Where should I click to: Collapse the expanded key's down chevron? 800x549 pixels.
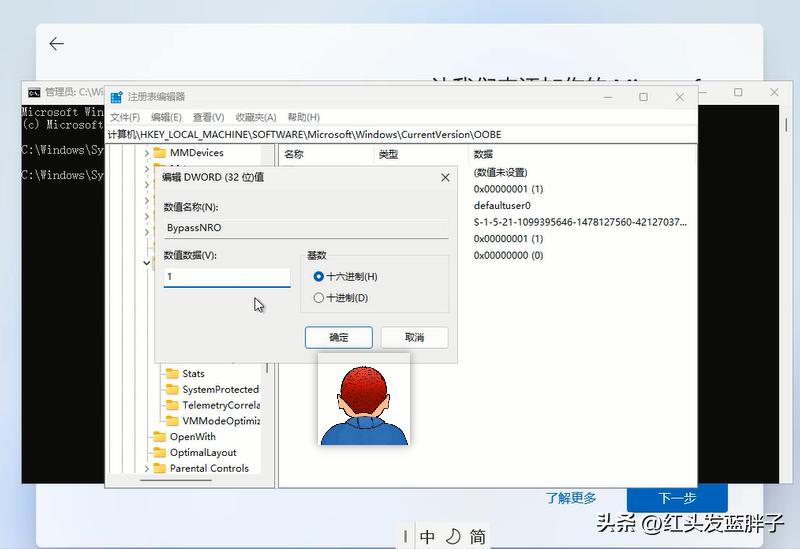[x=147, y=263]
